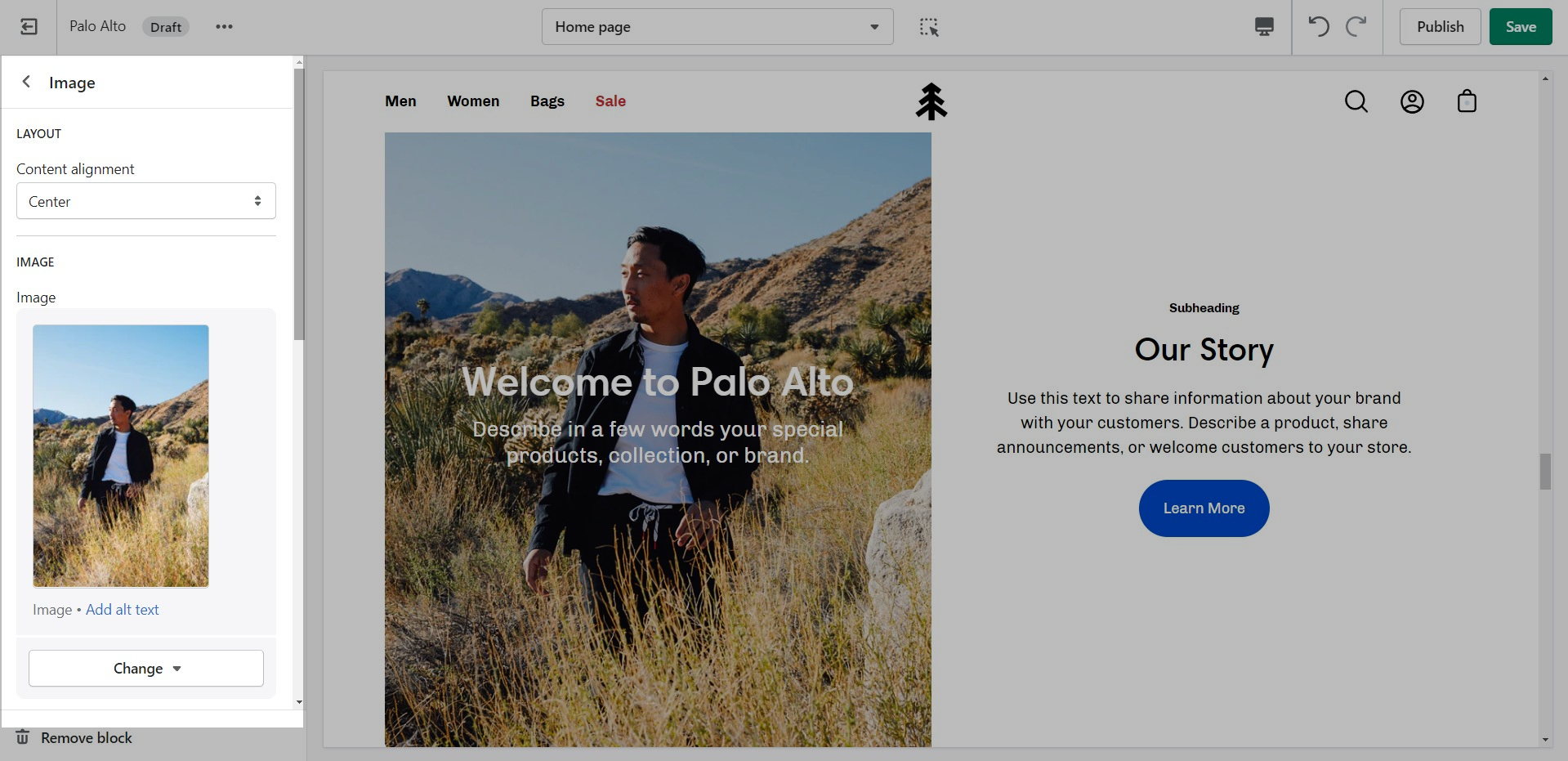Open the shopping bag cart icon
The height and width of the screenshot is (761, 1568).
click(x=1467, y=101)
